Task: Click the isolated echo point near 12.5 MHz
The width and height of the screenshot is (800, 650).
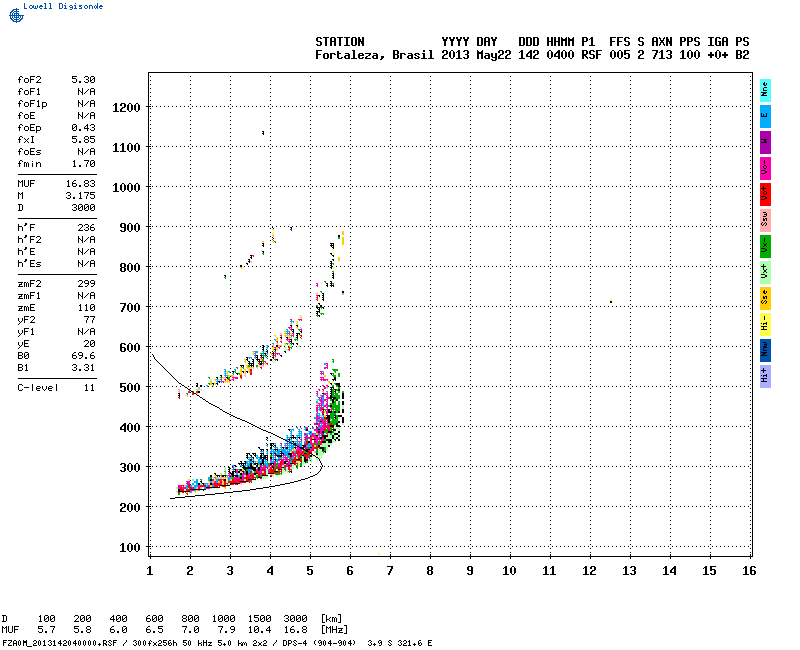Action: click(x=610, y=302)
